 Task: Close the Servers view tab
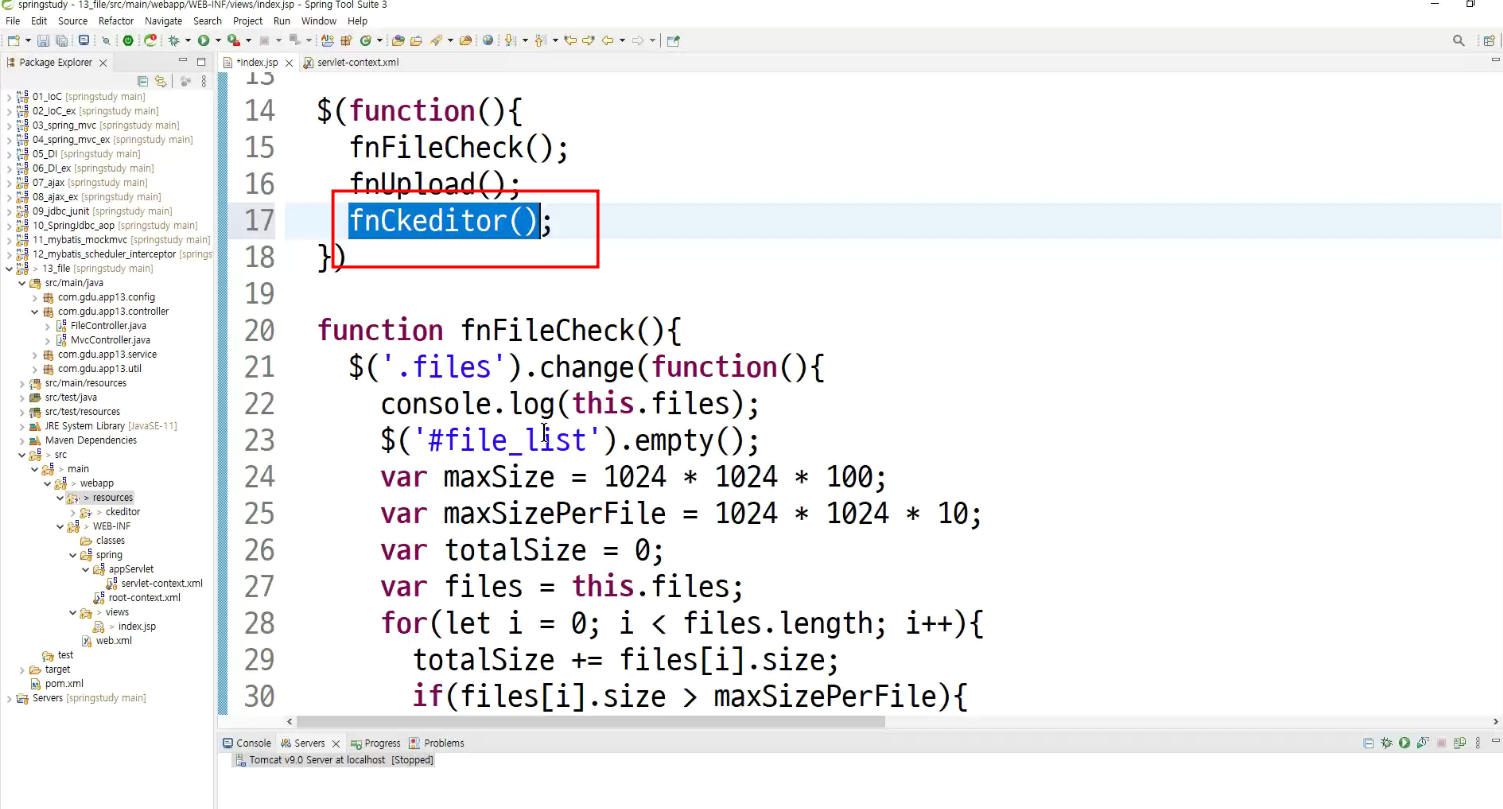click(x=336, y=744)
